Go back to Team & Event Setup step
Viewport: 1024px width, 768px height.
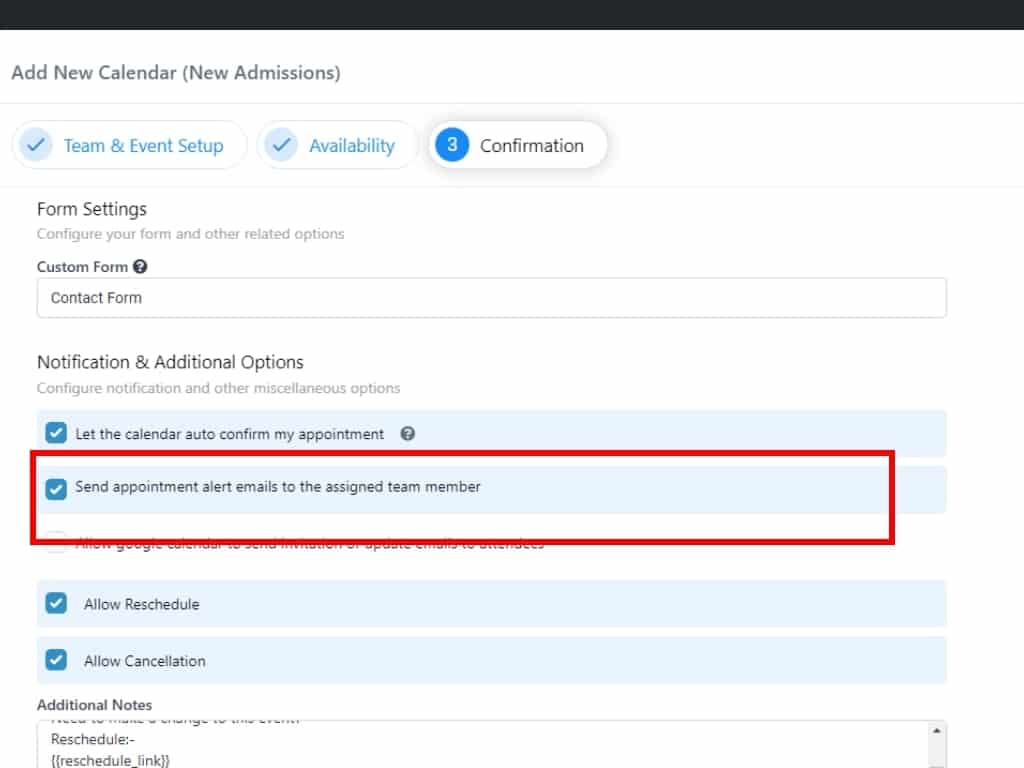(x=143, y=146)
